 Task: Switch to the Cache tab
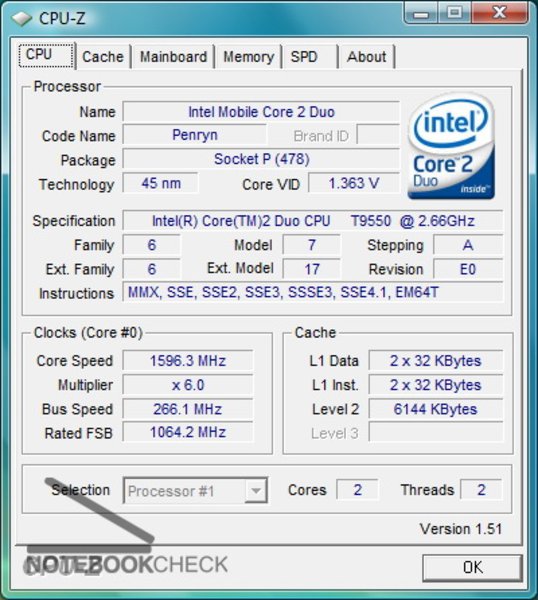pyautogui.click(x=103, y=57)
